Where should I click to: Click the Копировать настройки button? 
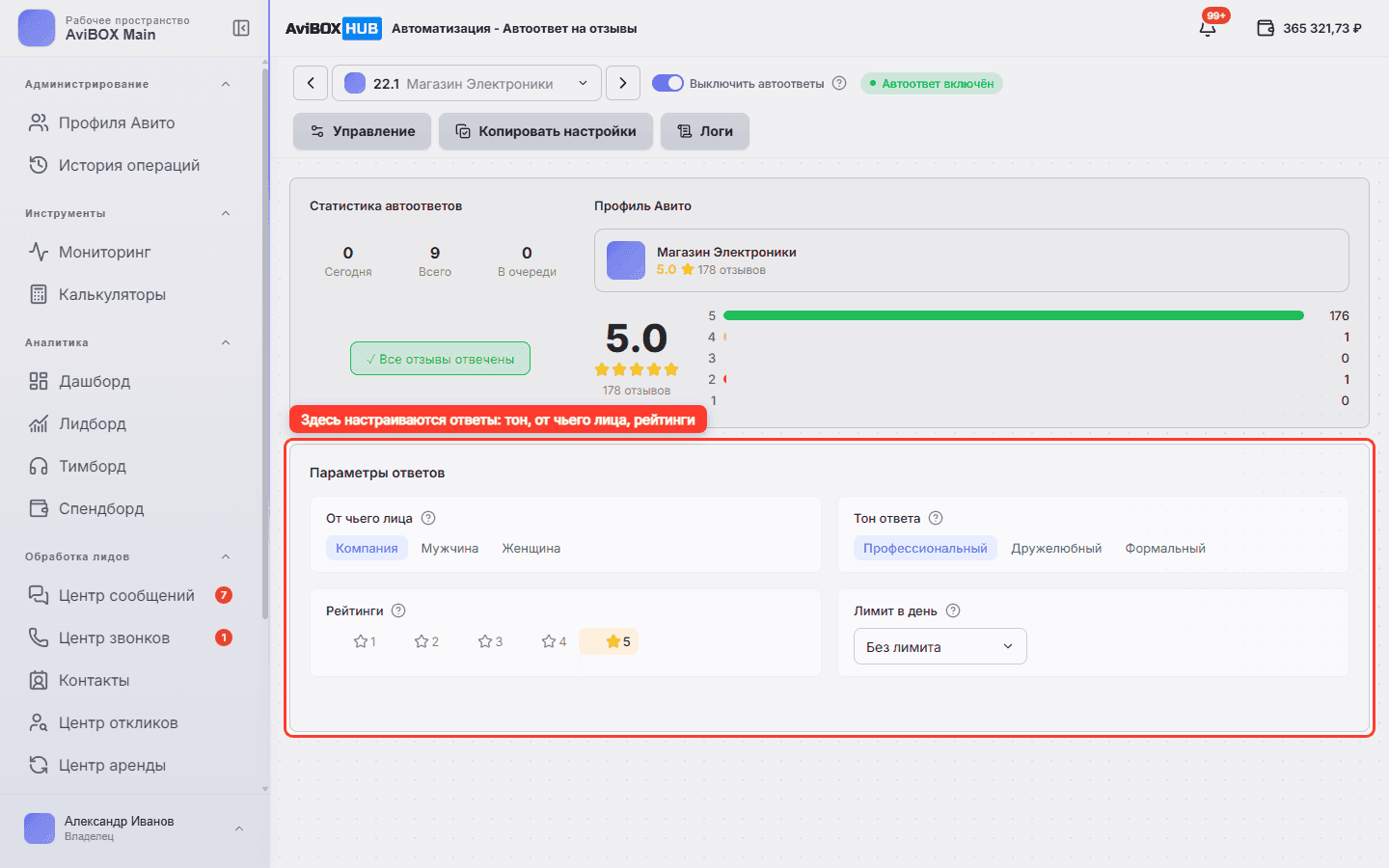tap(546, 131)
